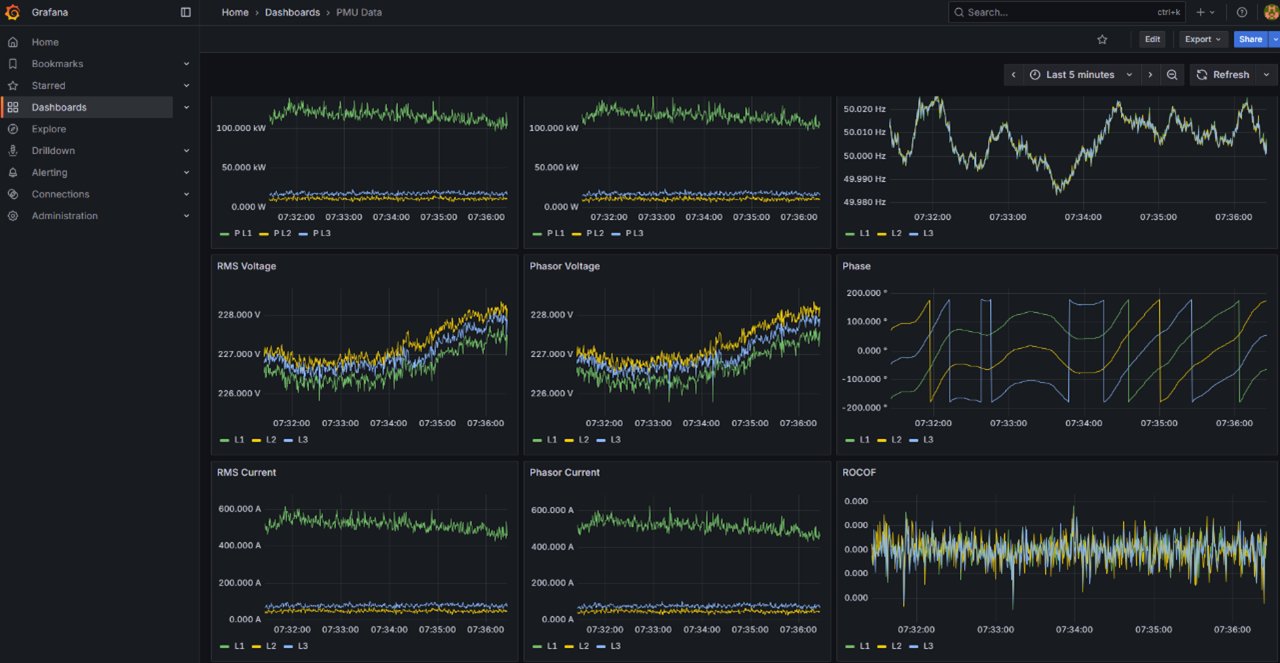
Task: Click the Grafana logo icon
Action: (x=13, y=13)
